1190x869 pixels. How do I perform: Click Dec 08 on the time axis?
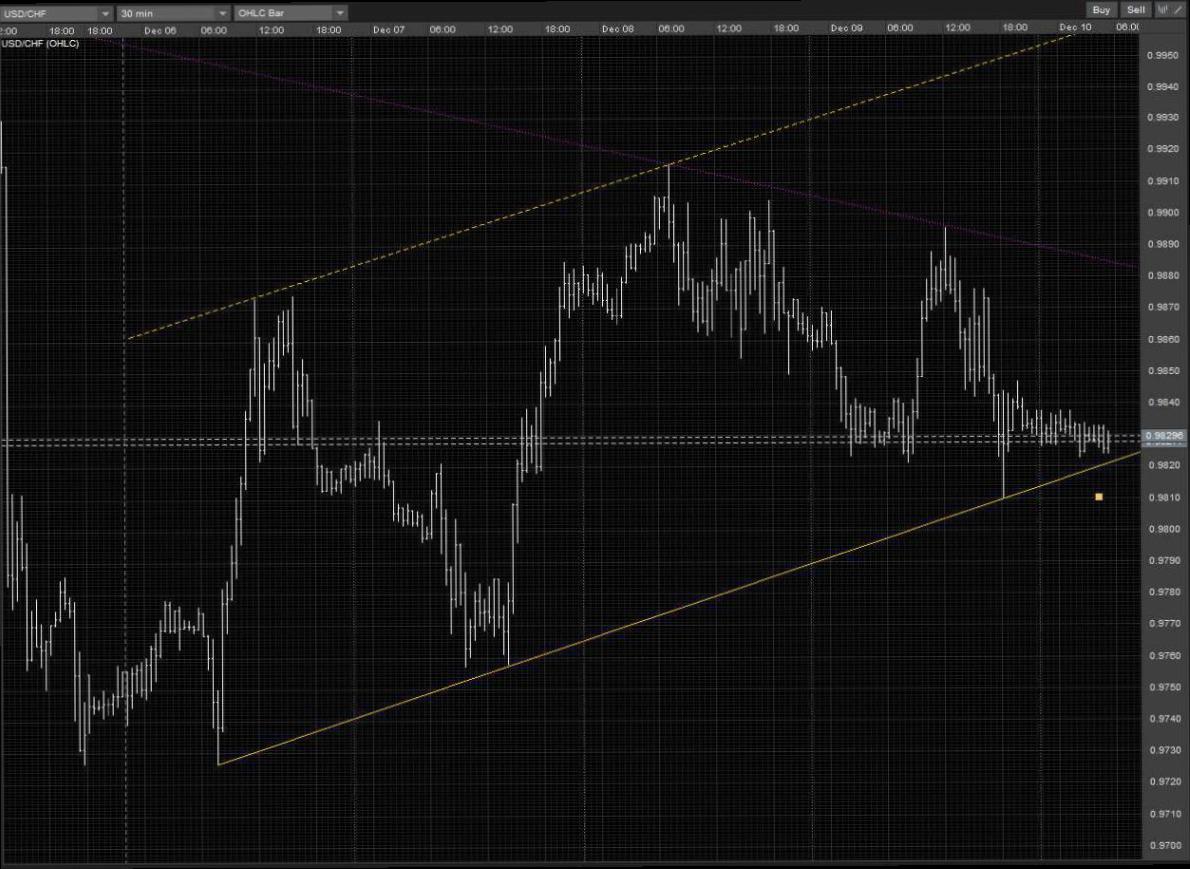point(618,30)
